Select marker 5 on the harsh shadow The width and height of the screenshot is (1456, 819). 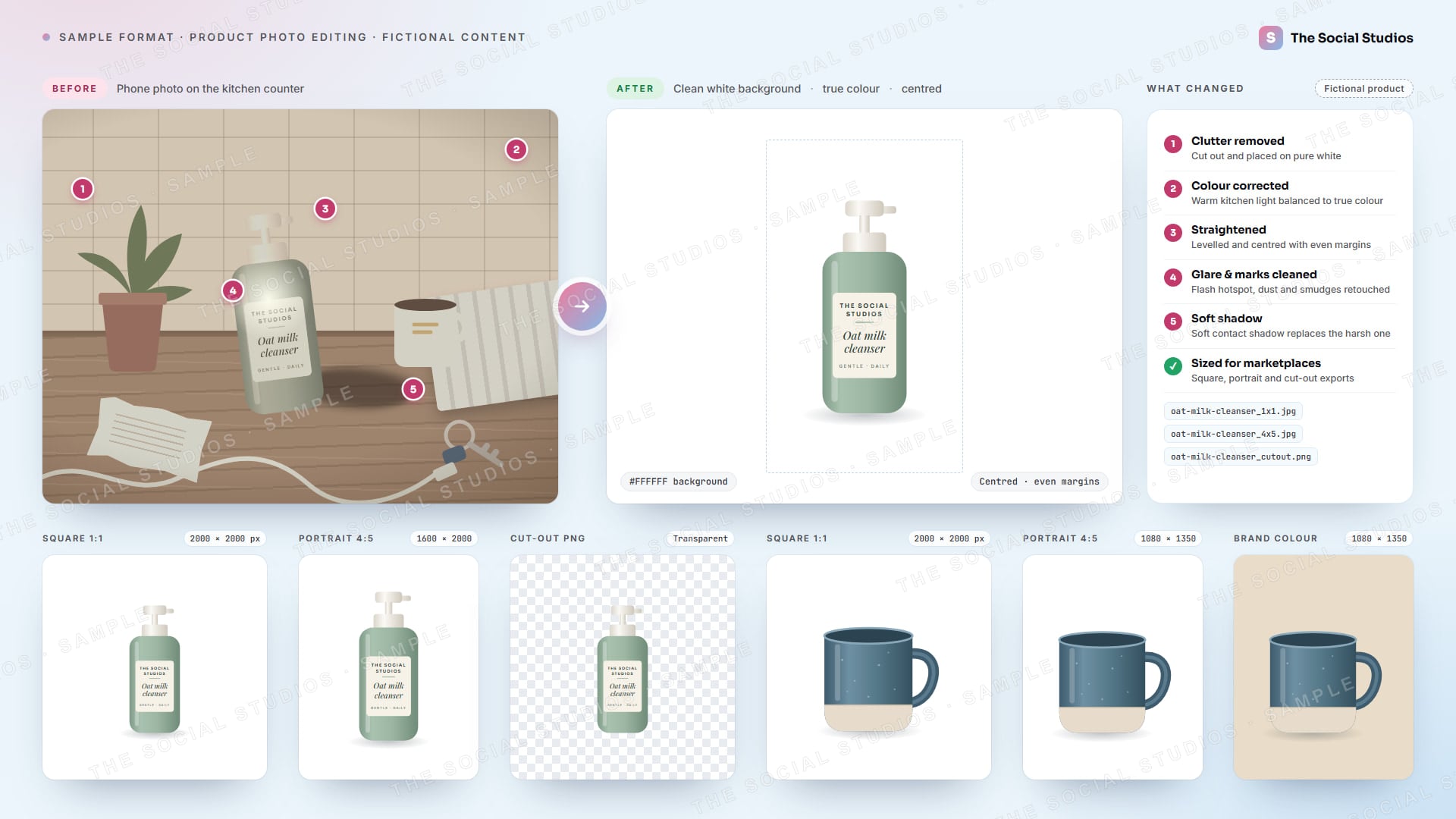(413, 389)
